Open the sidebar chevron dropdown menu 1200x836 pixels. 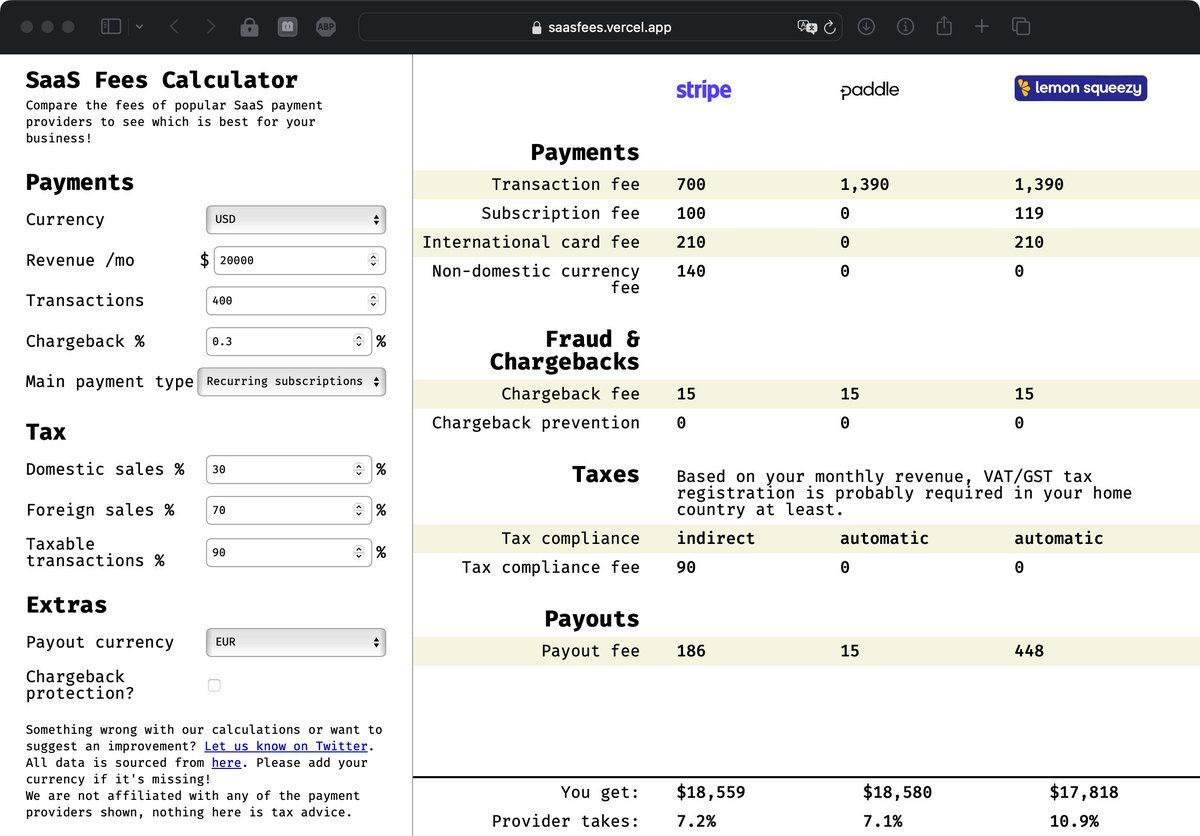click(139, 27)
